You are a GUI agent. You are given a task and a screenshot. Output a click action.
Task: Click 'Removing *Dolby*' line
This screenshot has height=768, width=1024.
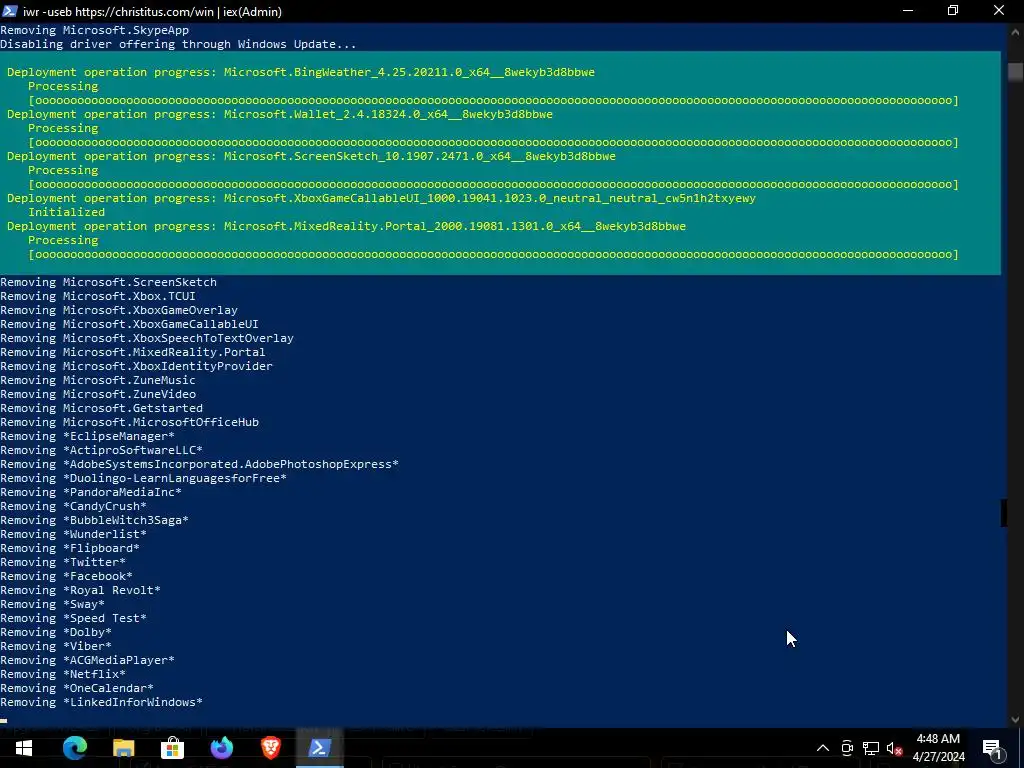56,632
